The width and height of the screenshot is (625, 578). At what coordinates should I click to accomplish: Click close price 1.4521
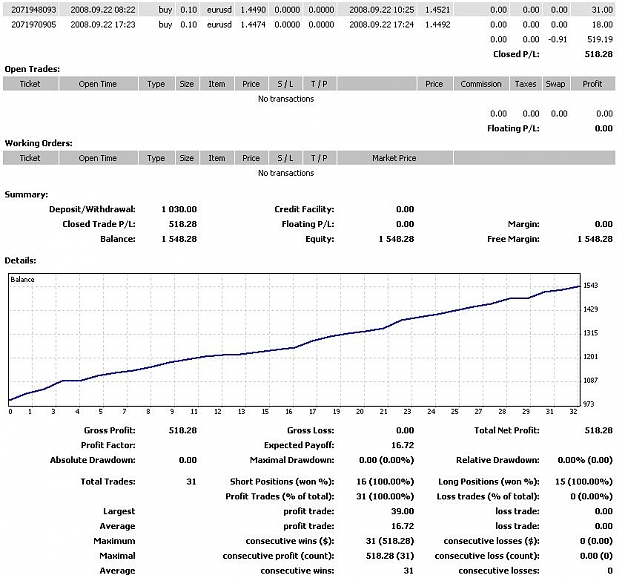tap(437, 10)
